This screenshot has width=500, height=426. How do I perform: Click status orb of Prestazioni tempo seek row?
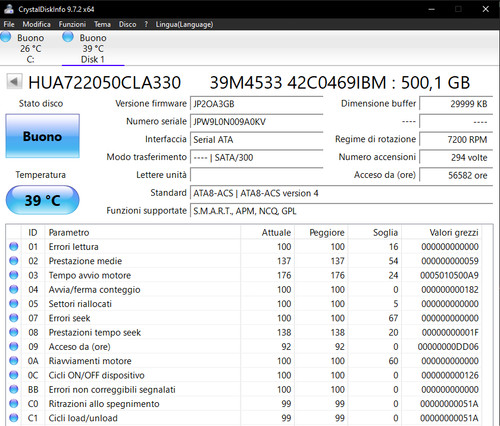pyautogui.click(x=14, y=332)
